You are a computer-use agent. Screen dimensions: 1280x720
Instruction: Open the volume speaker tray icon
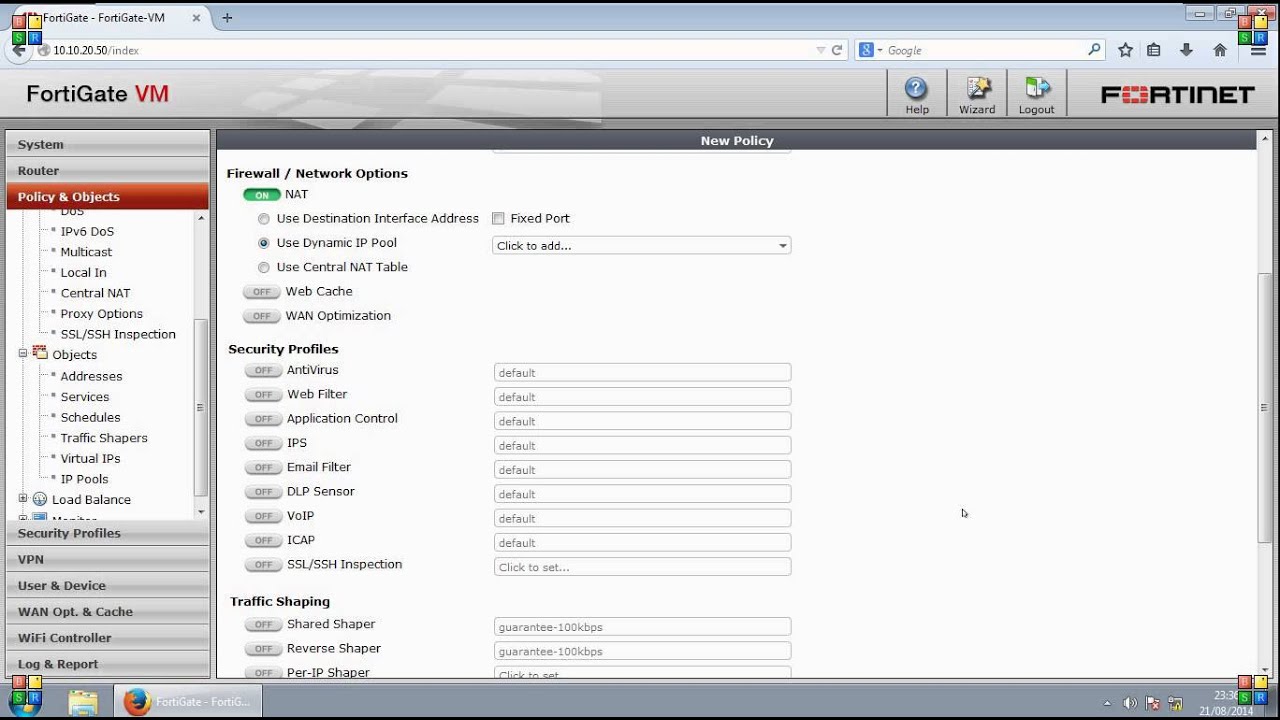pyautogui.click(x=1130, y=703)
